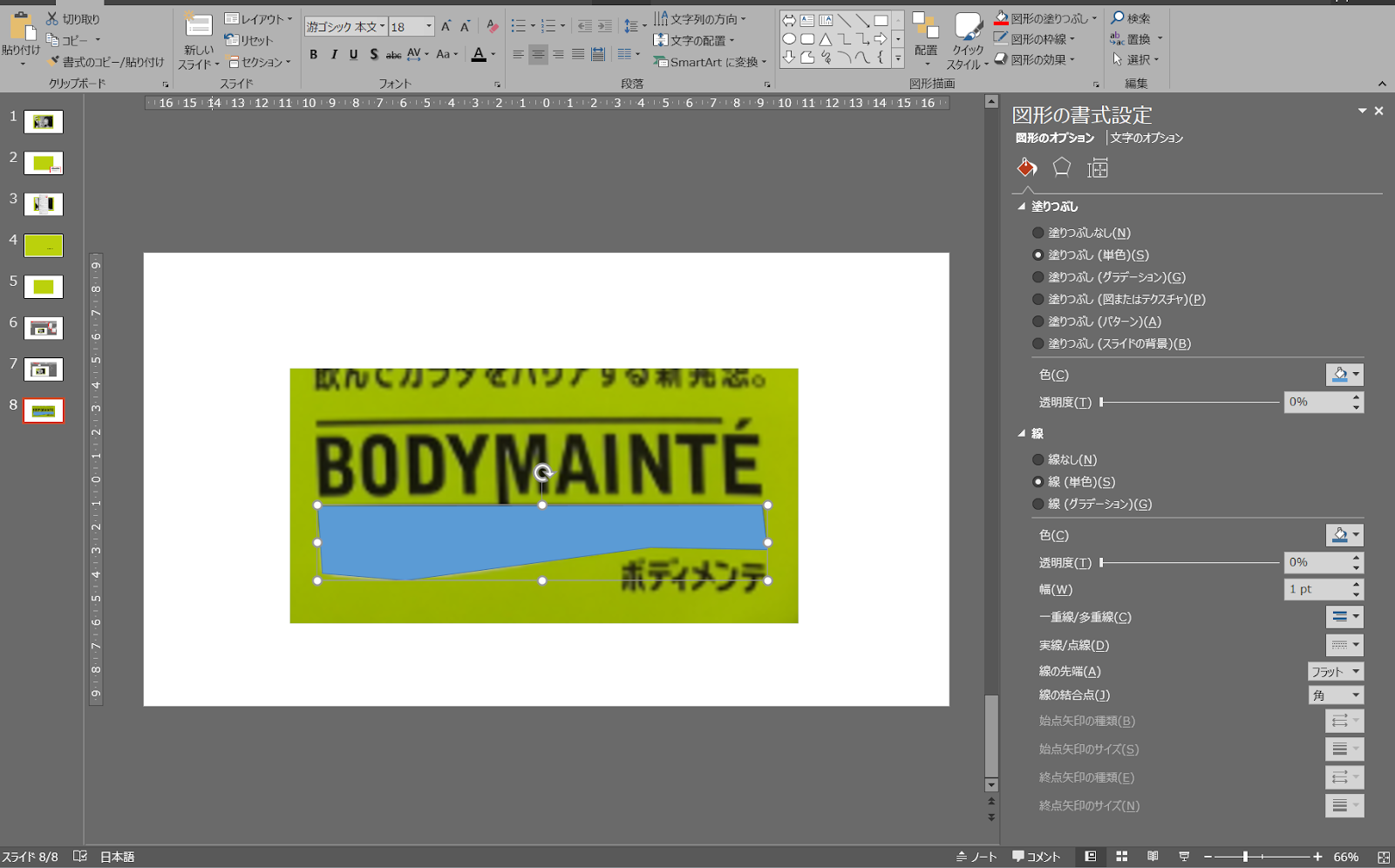The height and width of the screenshot is (868, 1395).
Task: Choose 線 (グラデーション)(G) option
Action: tap(1092, 504)
